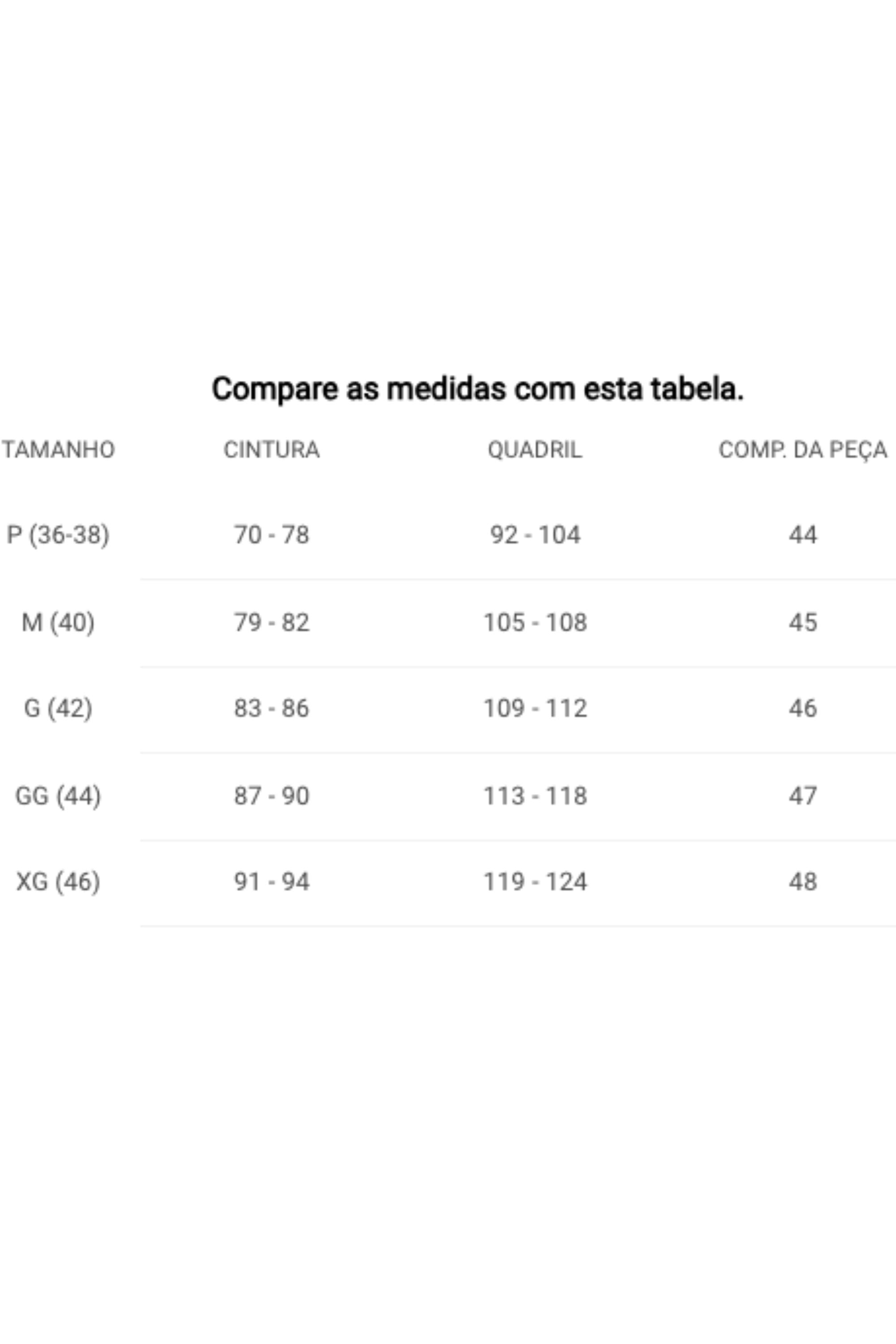Click the waist value 70 - 78
The image size is (896, 1344).
(x=271, y=535)
